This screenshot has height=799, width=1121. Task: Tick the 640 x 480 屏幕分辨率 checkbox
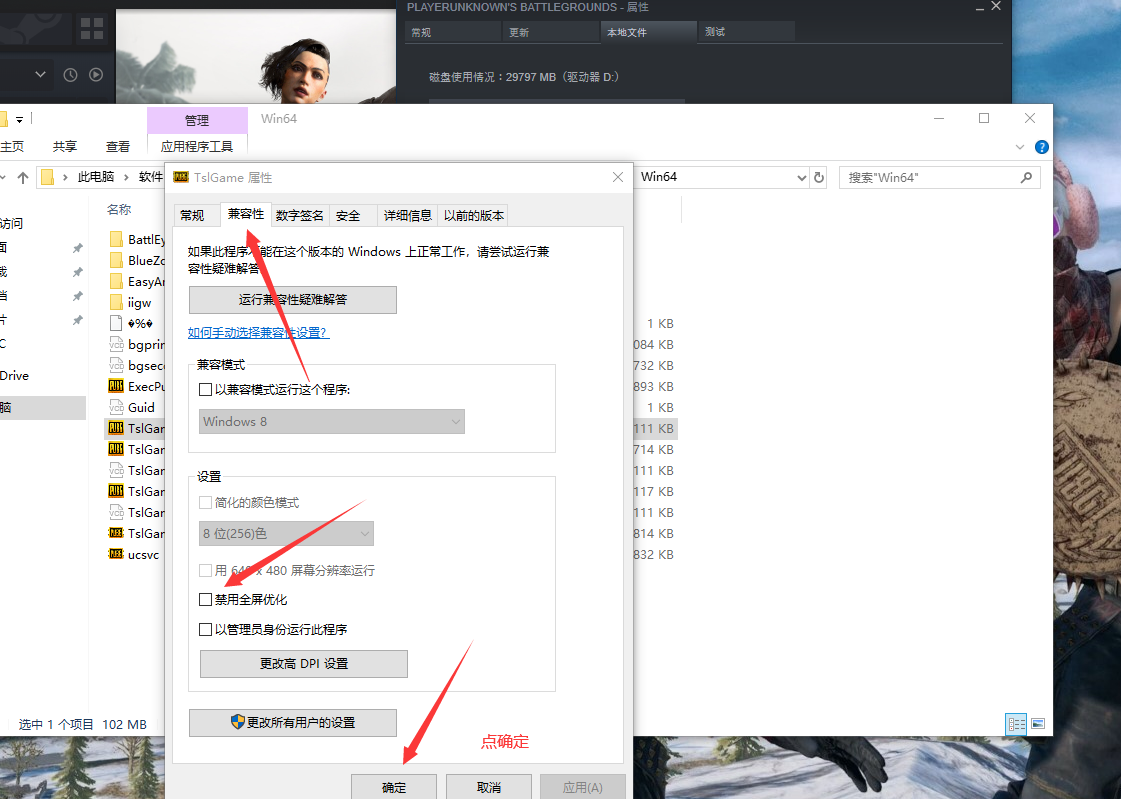coord(205,570)
